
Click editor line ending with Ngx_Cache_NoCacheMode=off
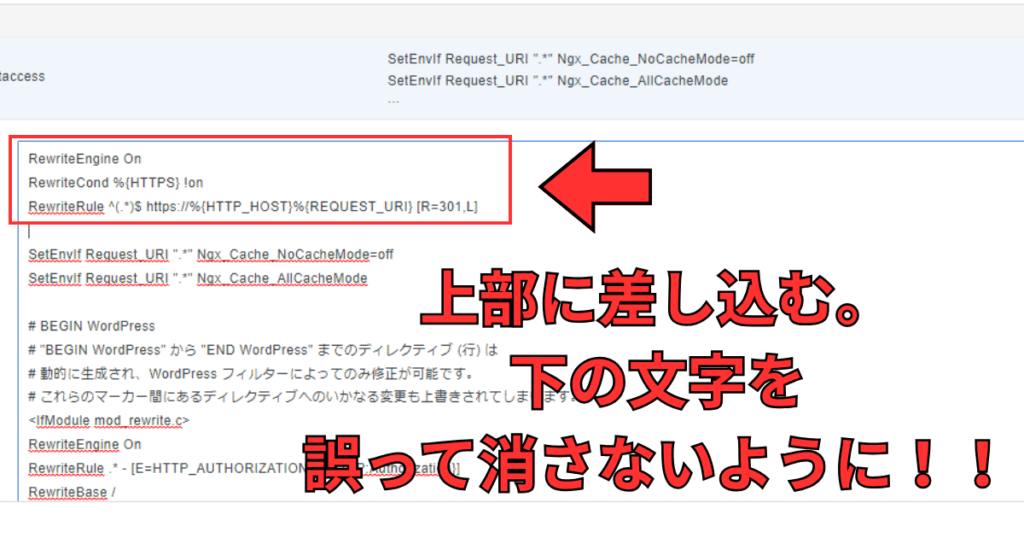pyautogui.click(x=211, y=254)
